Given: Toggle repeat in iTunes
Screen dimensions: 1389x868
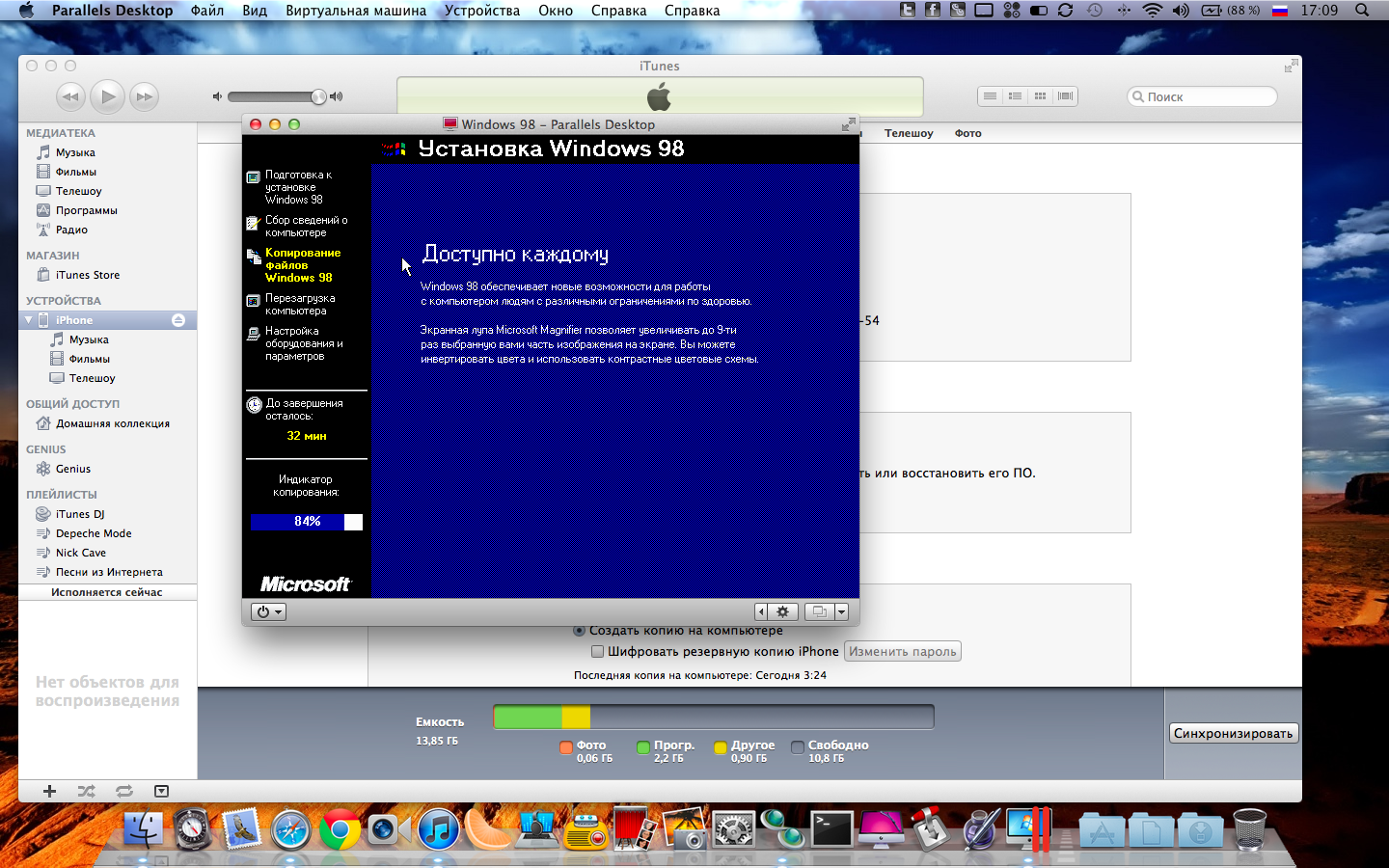Looking at the screenshot, I should pyautogui.click(x=124, y=791).
